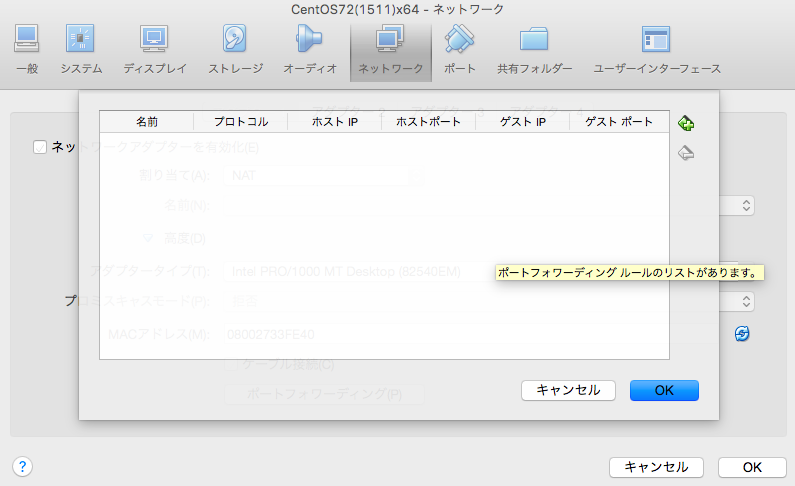This screenshot has width=795, height=486.
Task: Click the settings window キャンセル button
Action: click(656, 467)
